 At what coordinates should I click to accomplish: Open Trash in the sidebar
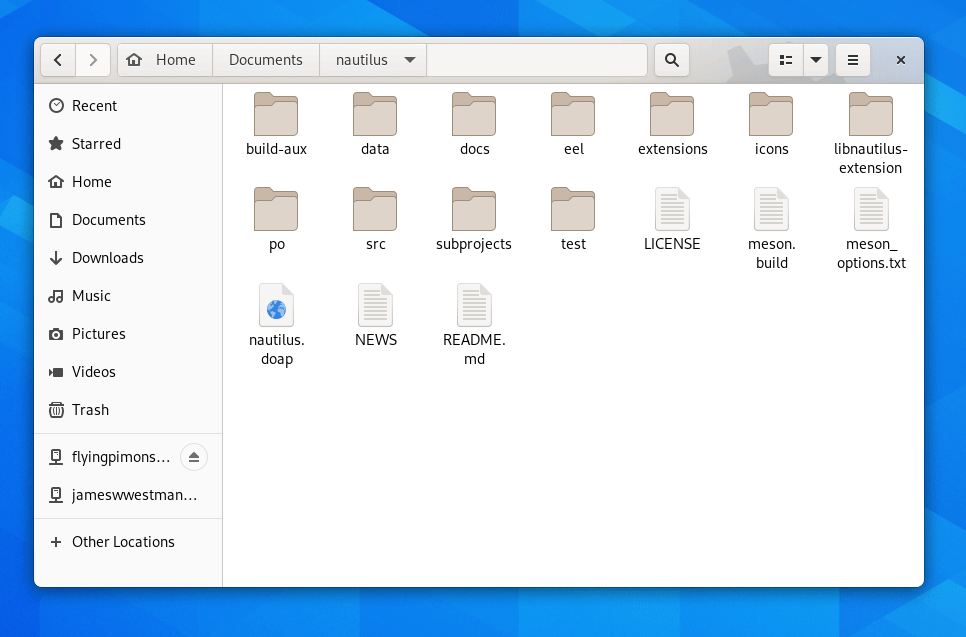[128, 410]
